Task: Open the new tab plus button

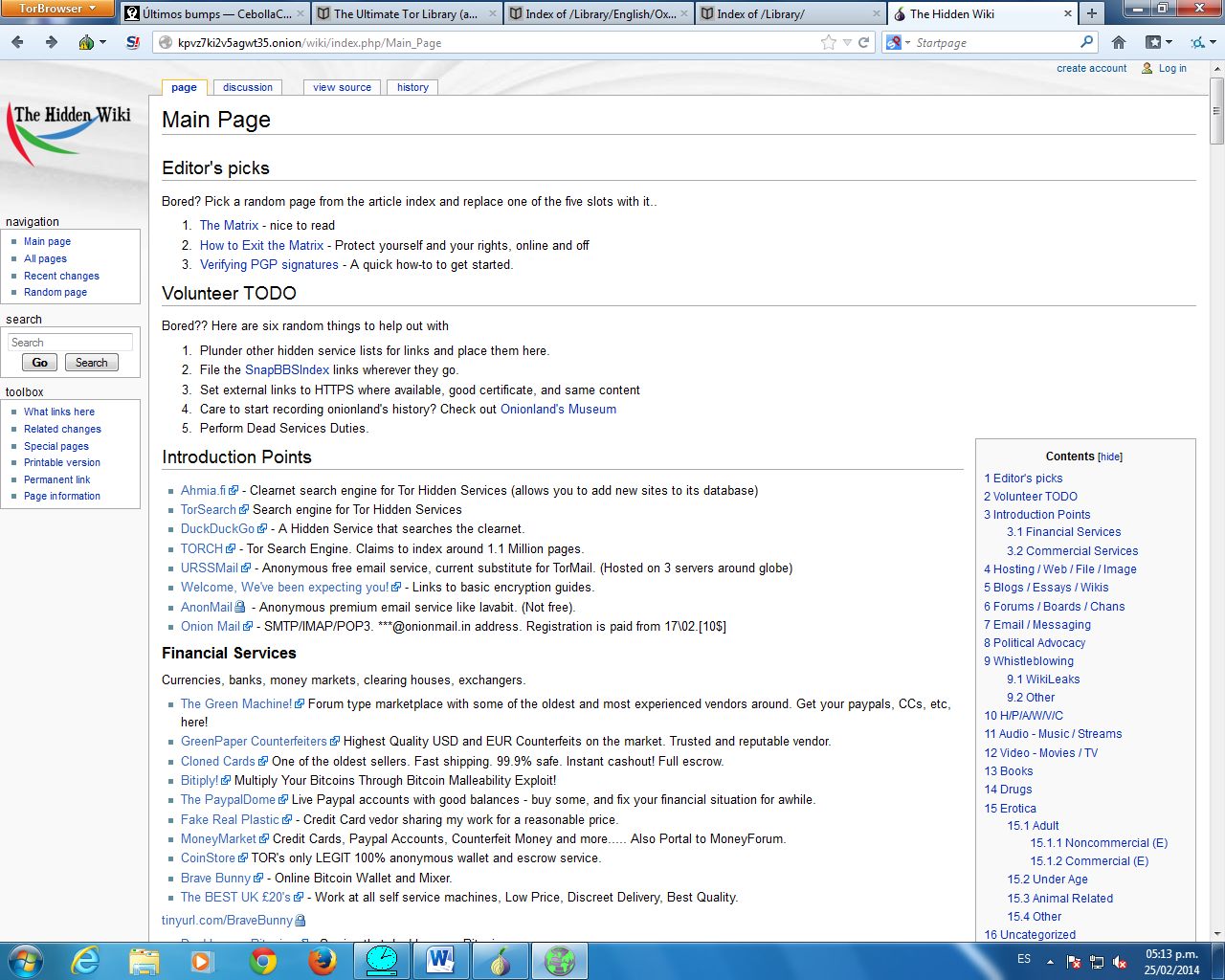Action: coord(1091,13)
